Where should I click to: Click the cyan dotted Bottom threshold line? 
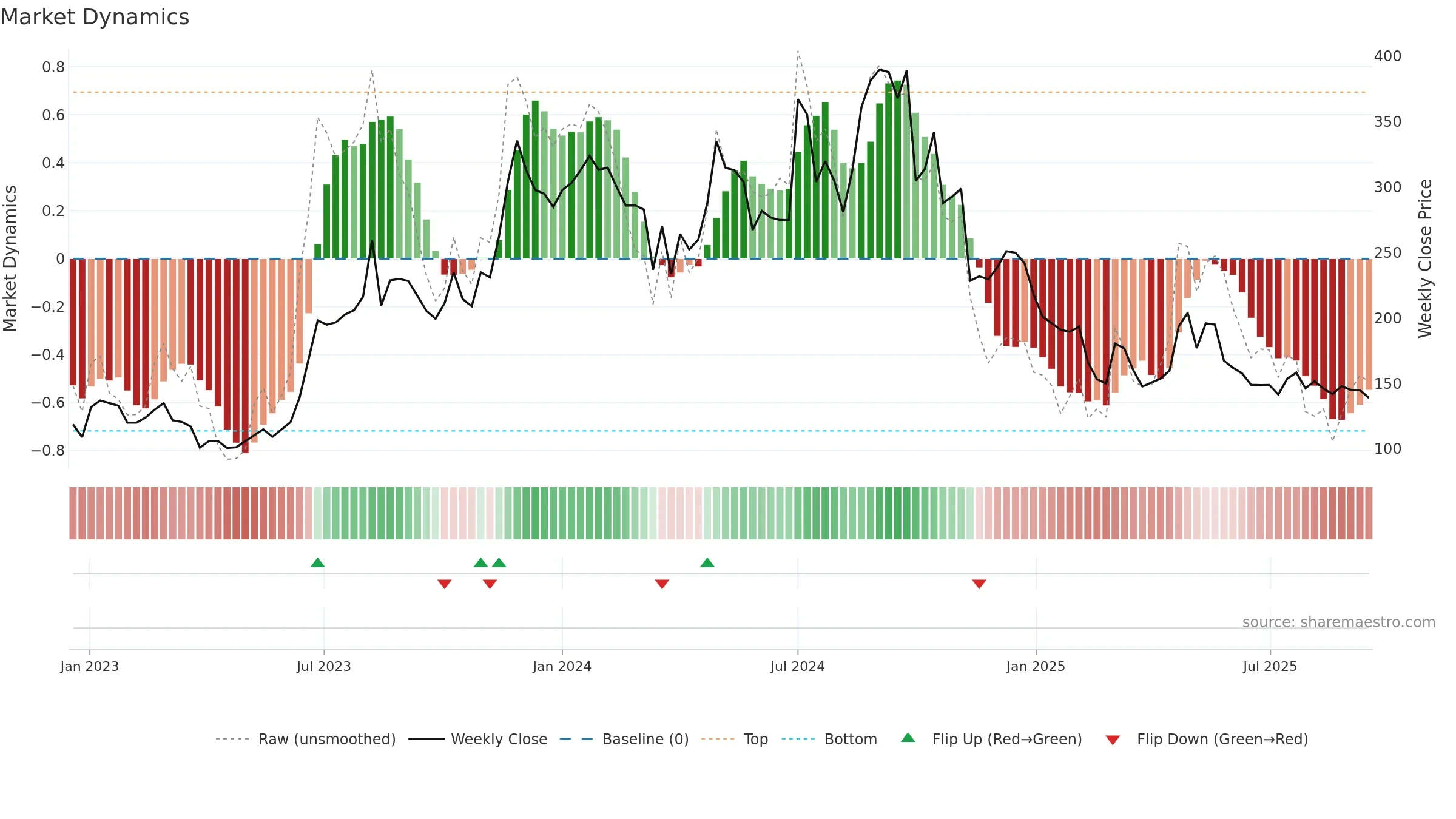coord(720,431)
